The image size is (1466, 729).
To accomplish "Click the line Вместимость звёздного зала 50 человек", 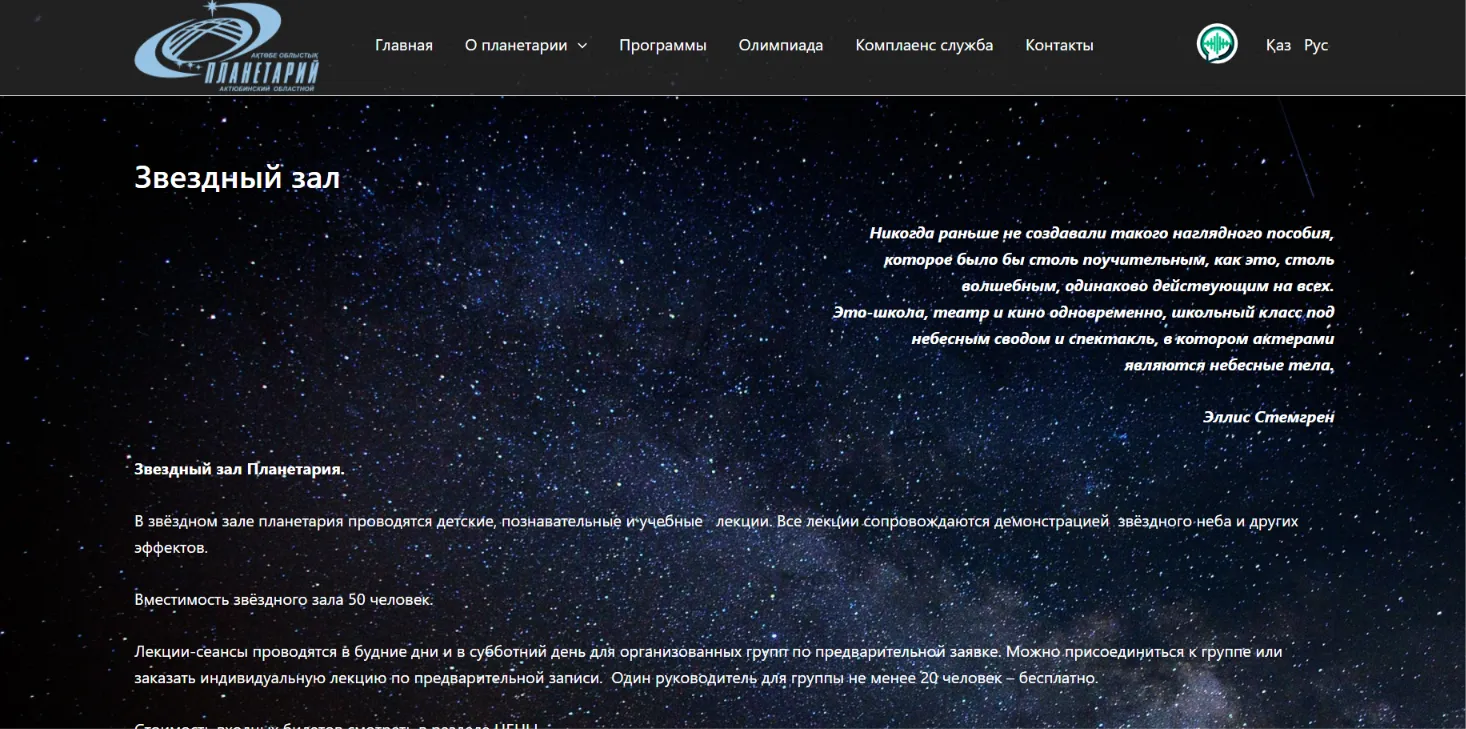I will pos(284,599).
